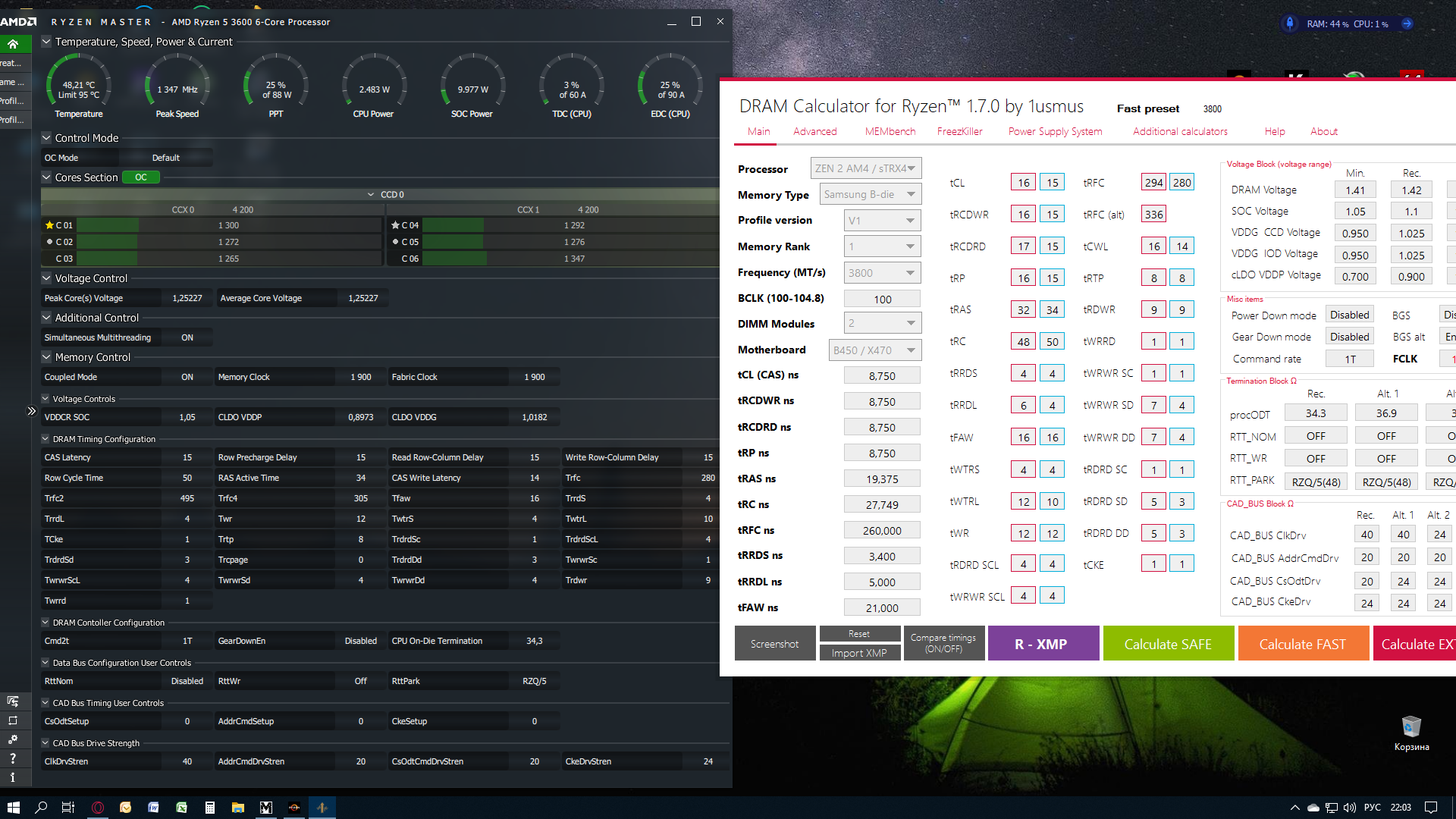Switch to the MEMbench tab

click(890, 131)
